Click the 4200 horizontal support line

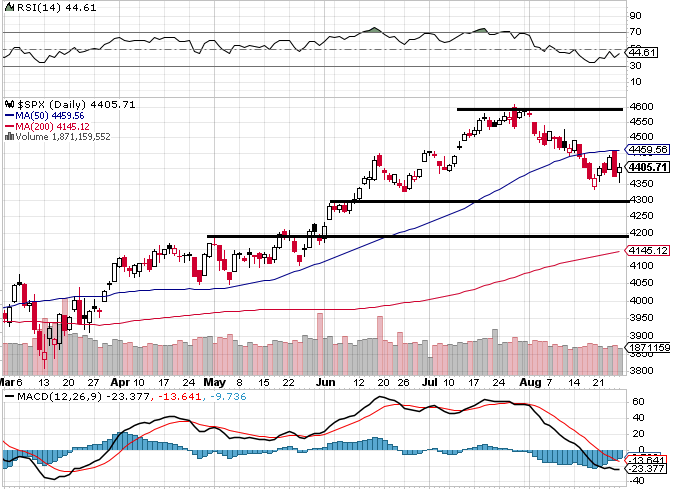(418, 236)
